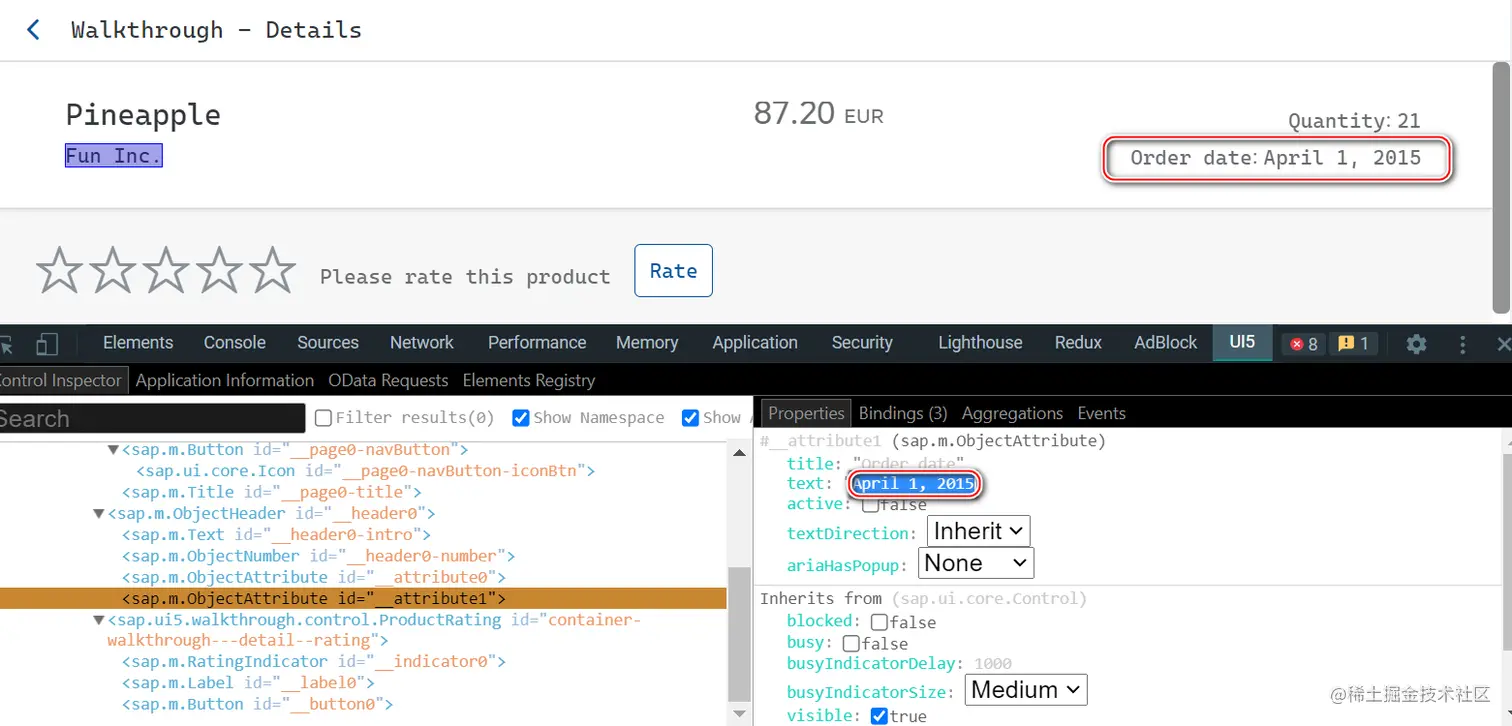This screenshot has height=726, width=1512.
Task: Click the Pineapple product title
Action: click(x=143, y=115)
